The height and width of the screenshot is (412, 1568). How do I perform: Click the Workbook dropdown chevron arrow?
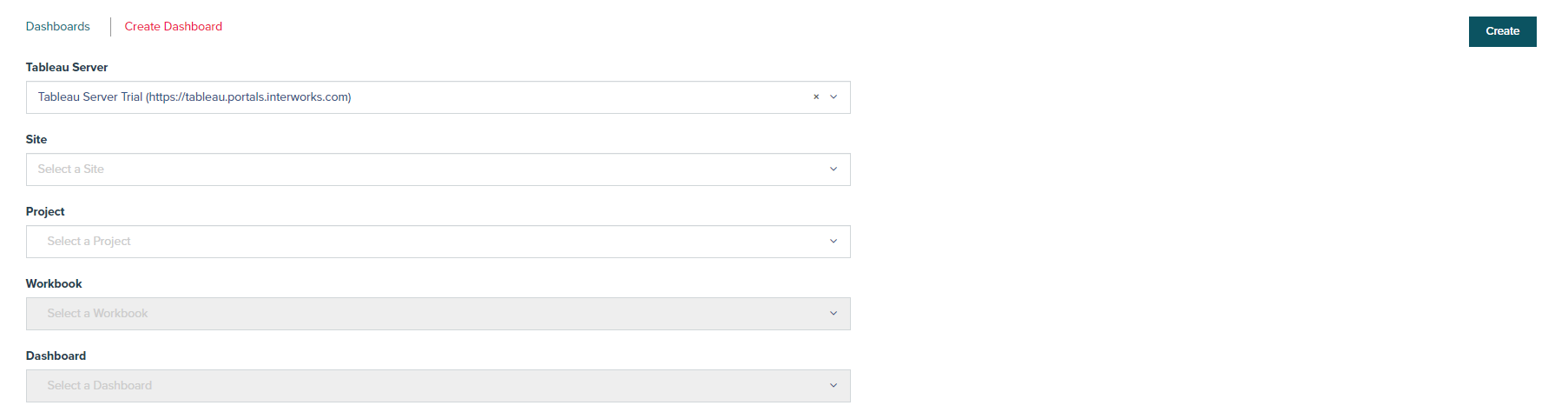[x=833, y=314]
